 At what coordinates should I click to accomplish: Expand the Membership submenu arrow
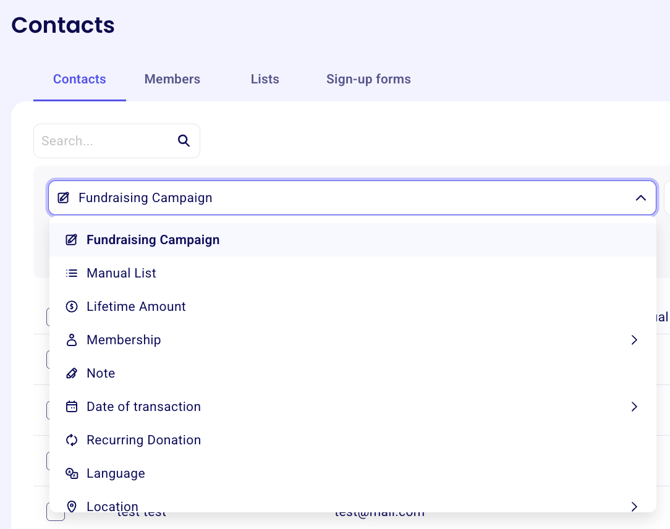(x=634, y=340)
